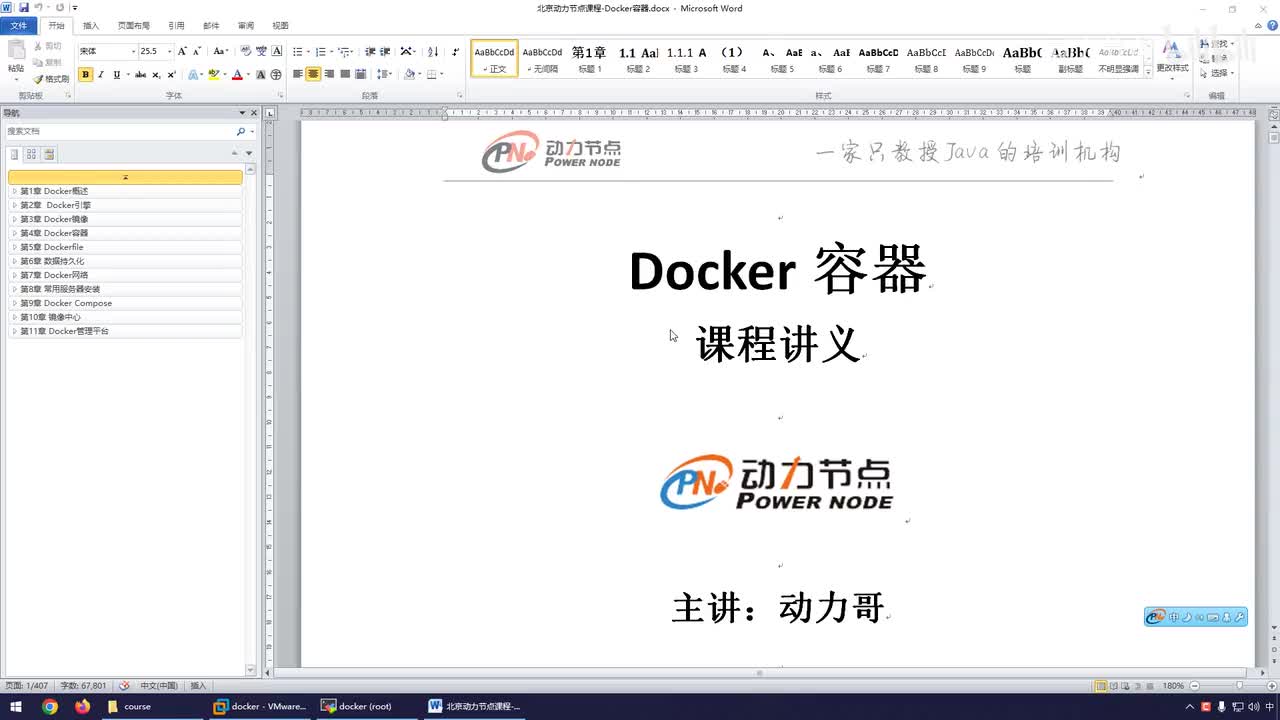Toggle the Insert (插入) mode status indicator

click(198, 686)
